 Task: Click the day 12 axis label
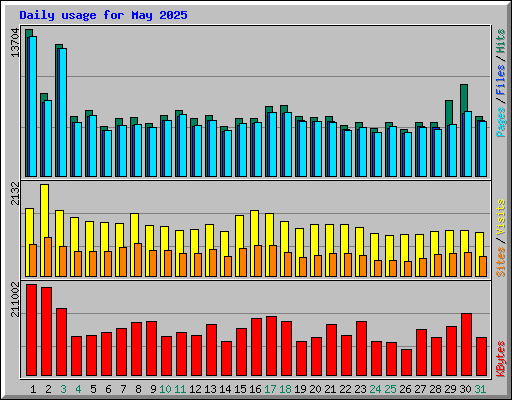point(195,389)
